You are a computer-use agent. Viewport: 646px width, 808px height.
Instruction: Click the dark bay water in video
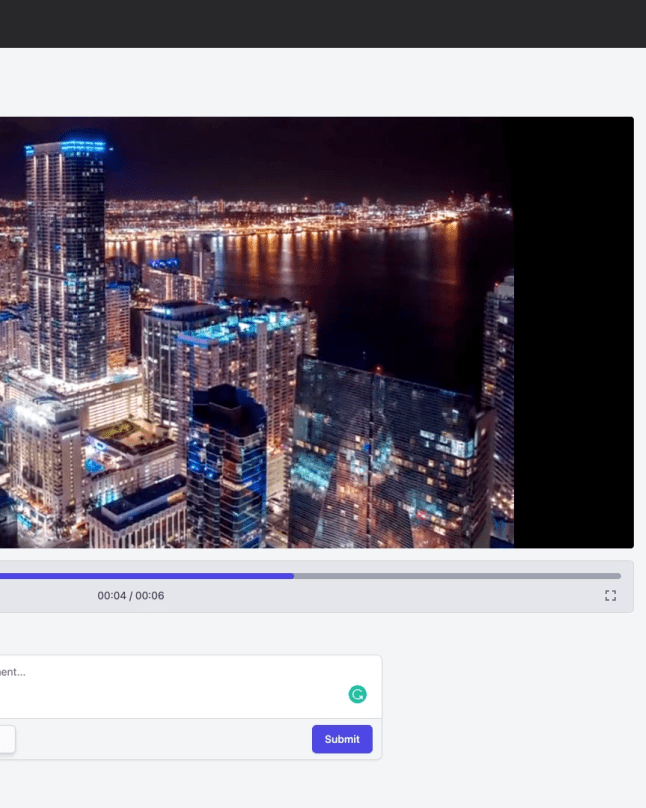[400, 290]
